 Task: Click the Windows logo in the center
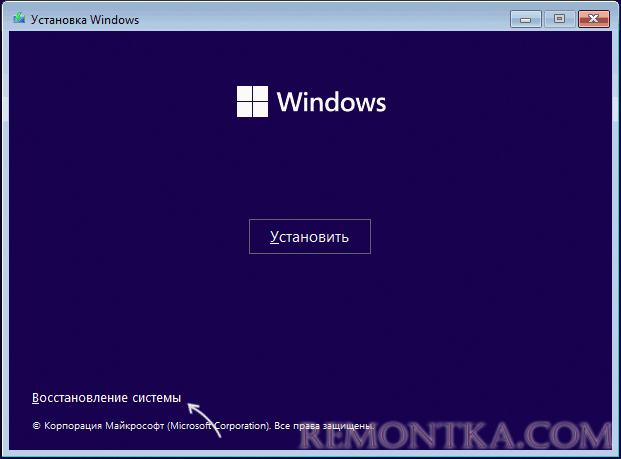pyautogui.click(x=311, y=102)
